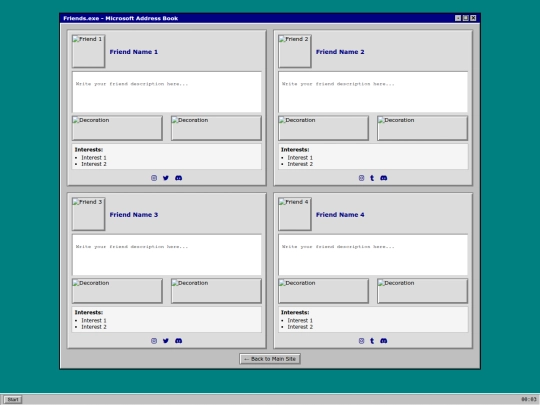
Task: Open Friend Name 4's Instagram icon
Action: click(361, 341)
